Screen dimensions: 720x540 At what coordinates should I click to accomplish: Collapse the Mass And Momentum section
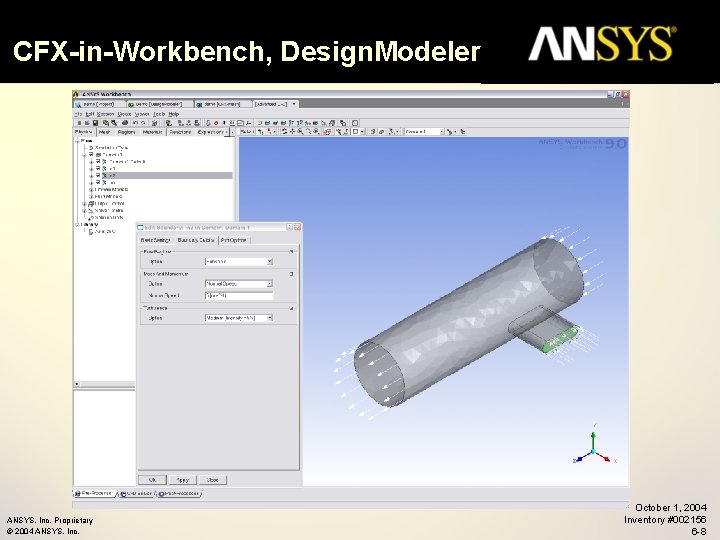(291, 274)
